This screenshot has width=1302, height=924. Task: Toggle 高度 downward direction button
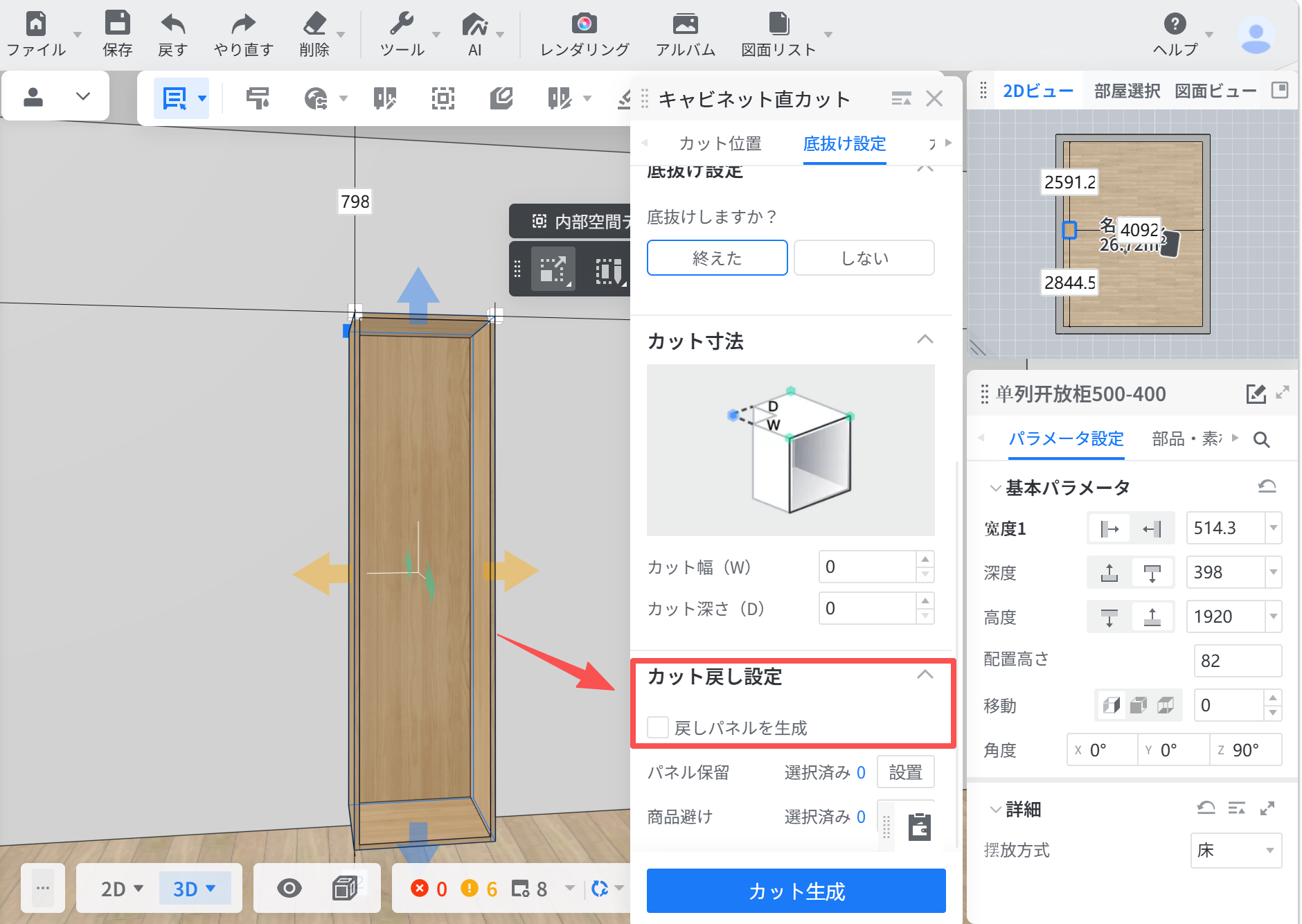pos(1109,617)
